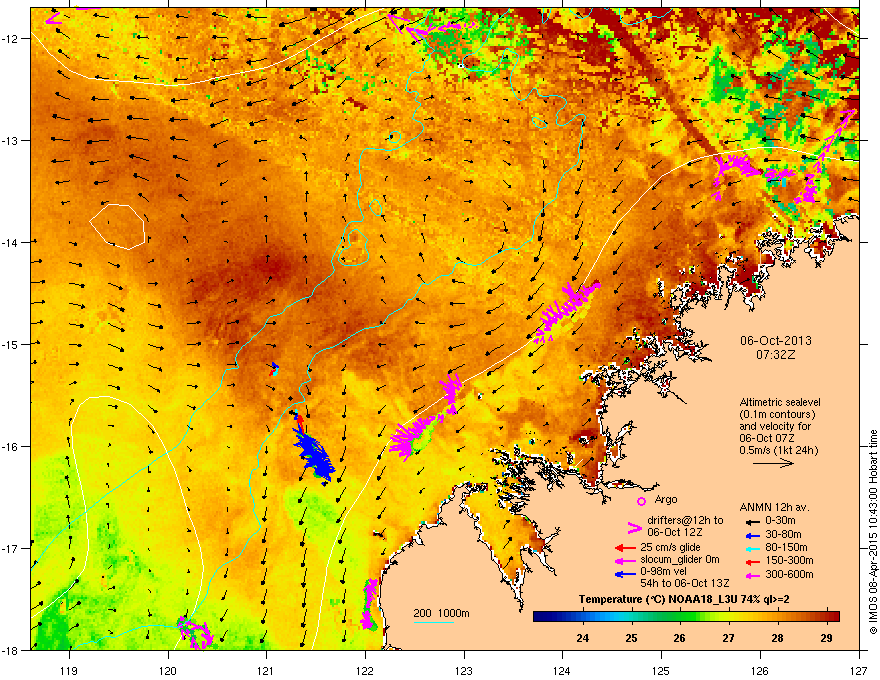The image size is (880, 680).
Task: Click the Altimetric sealevel text
Action: pyautogui.click(x=780, y=402)
